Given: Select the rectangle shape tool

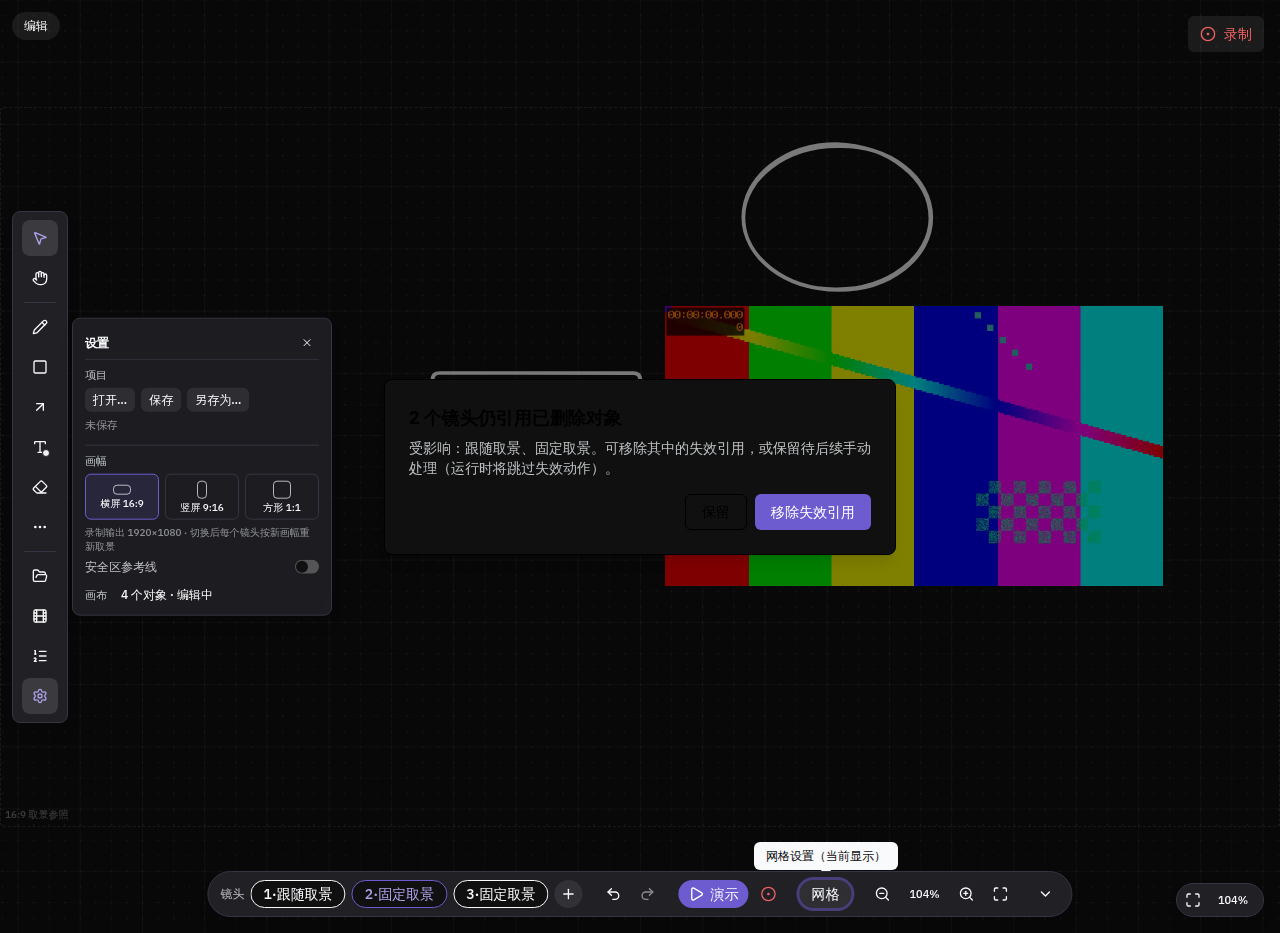Looking at the screenshot, I should (x=40, y=367).
